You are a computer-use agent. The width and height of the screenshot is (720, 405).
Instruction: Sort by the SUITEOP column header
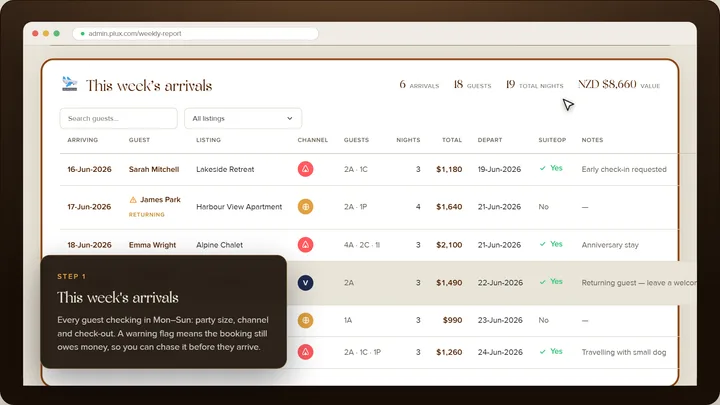click(x=552, y=140)
